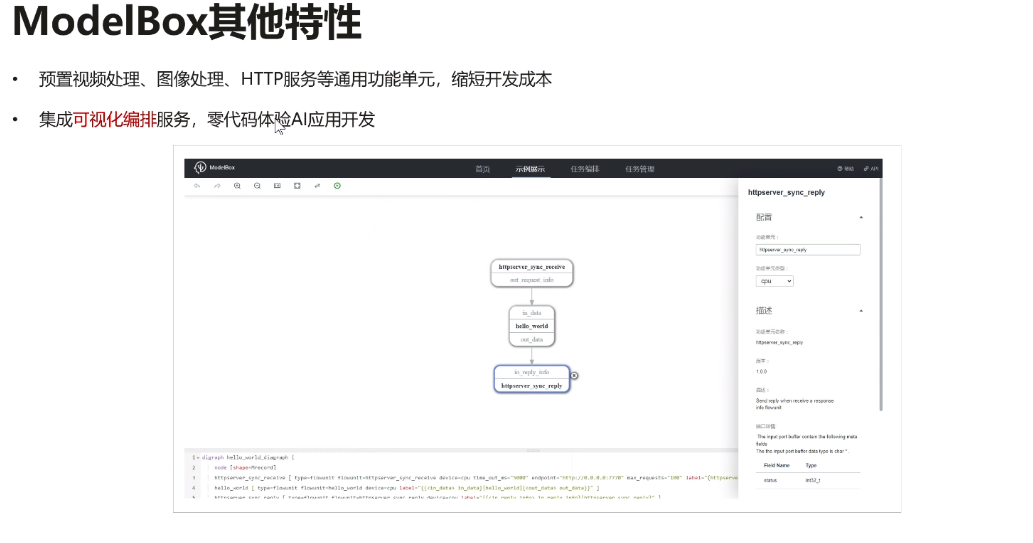Viewport: 1033px width, 543px height.
Task: Click the 'int32_t' table cell
Action: [812, 480]
